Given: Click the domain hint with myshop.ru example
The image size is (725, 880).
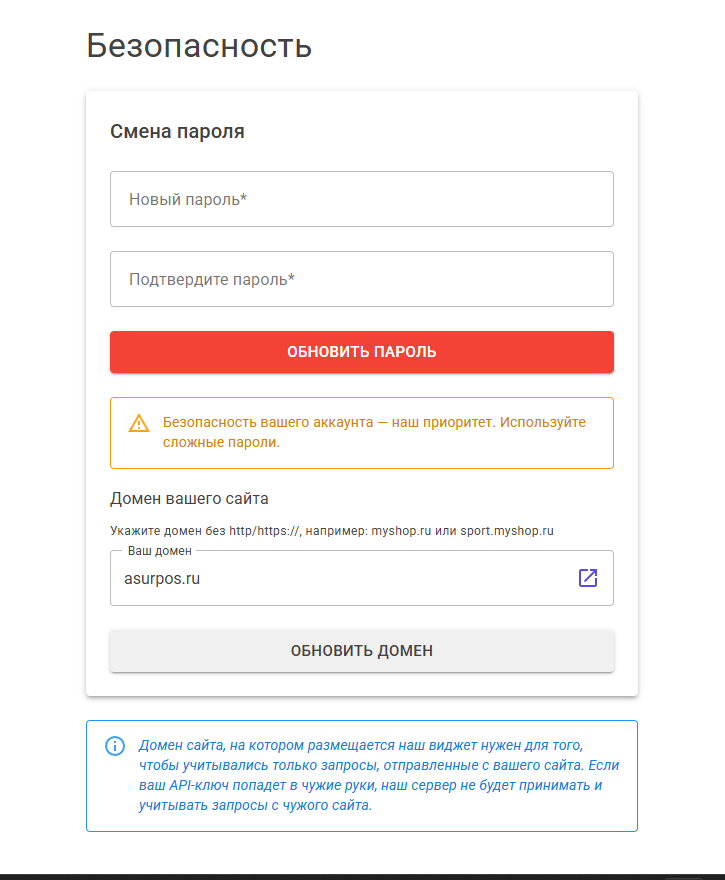Looking at the screenshot, I should coord(332,531).
